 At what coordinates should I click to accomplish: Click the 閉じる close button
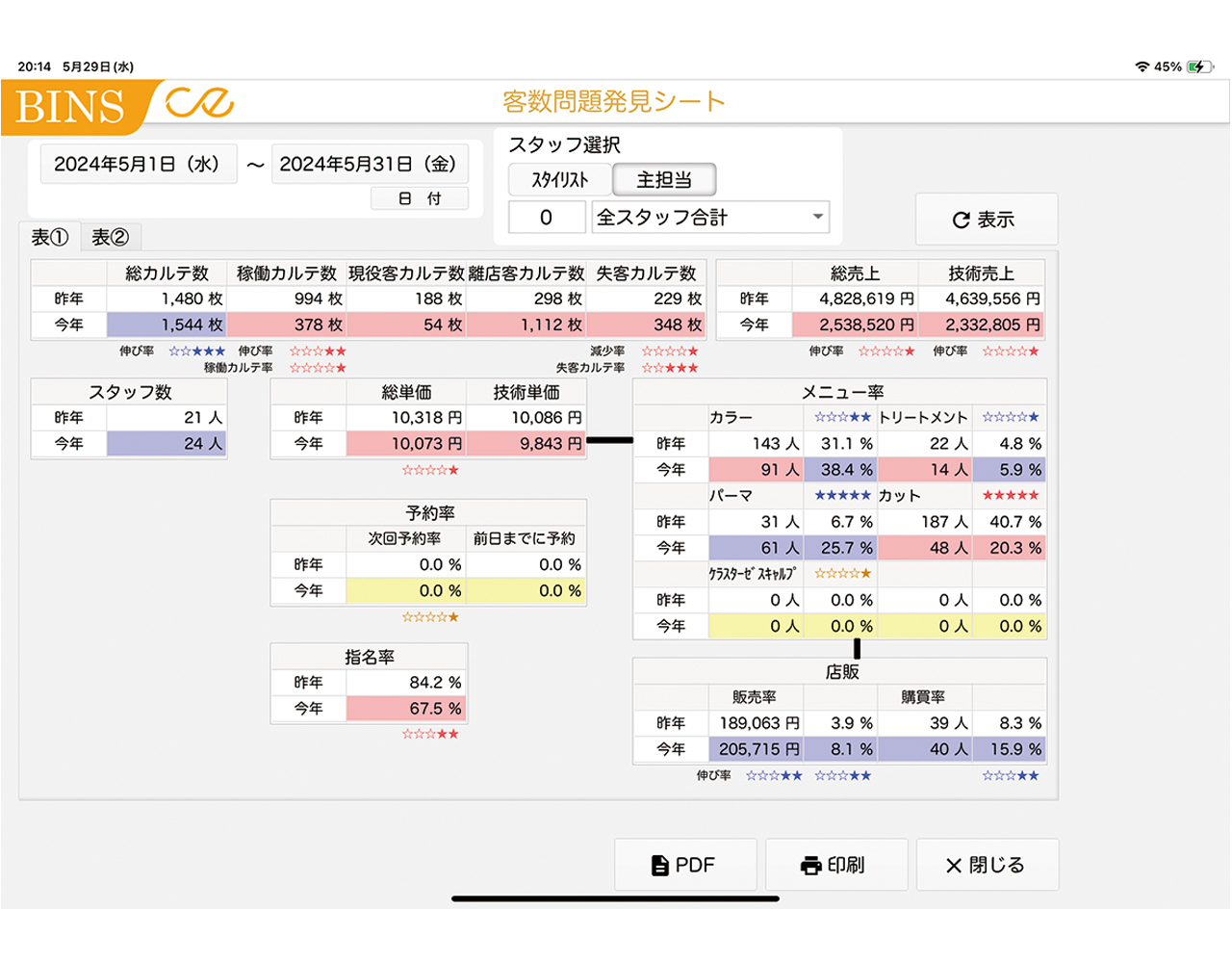pyautogui.click(x=988, y=865)
